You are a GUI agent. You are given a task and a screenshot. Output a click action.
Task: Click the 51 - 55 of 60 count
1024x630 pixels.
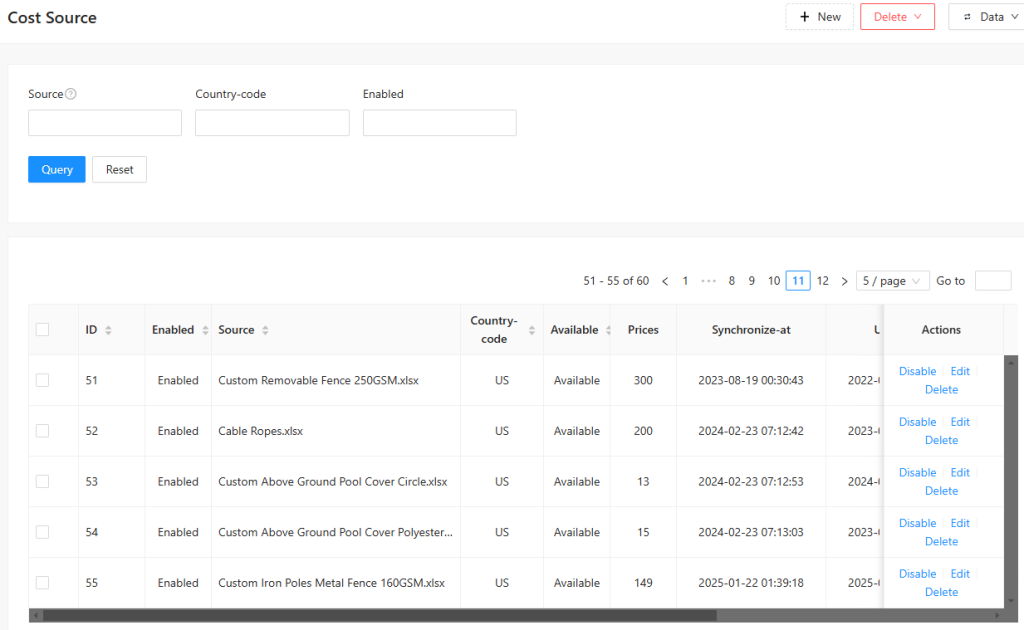pos(616,281)
